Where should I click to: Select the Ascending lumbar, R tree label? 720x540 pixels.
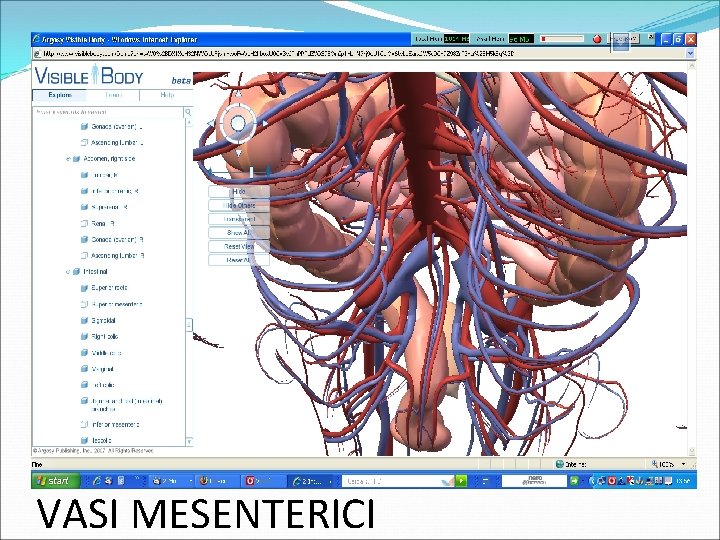point(118,256)
